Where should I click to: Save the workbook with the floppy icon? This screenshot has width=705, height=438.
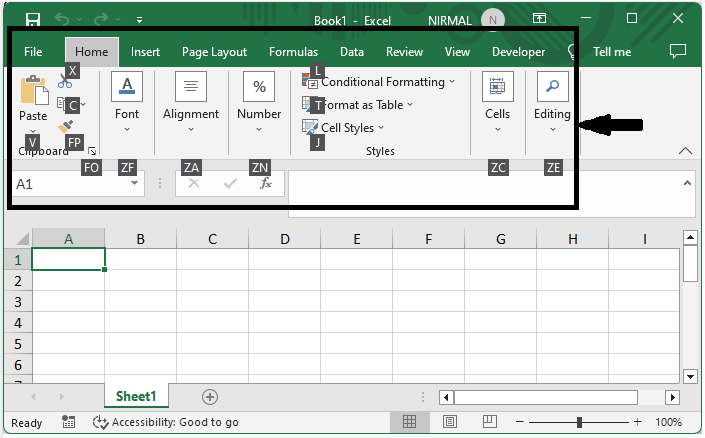pyautogui.click(x=33, y=20)
